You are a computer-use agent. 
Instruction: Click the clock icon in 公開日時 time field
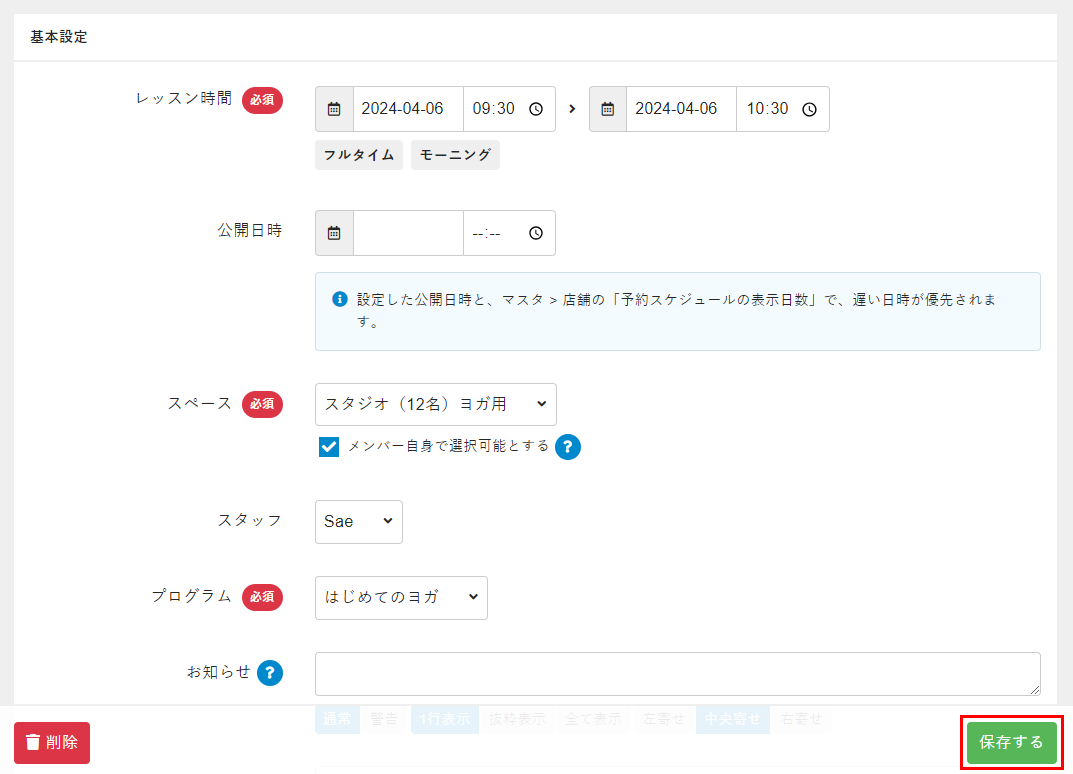536,233
